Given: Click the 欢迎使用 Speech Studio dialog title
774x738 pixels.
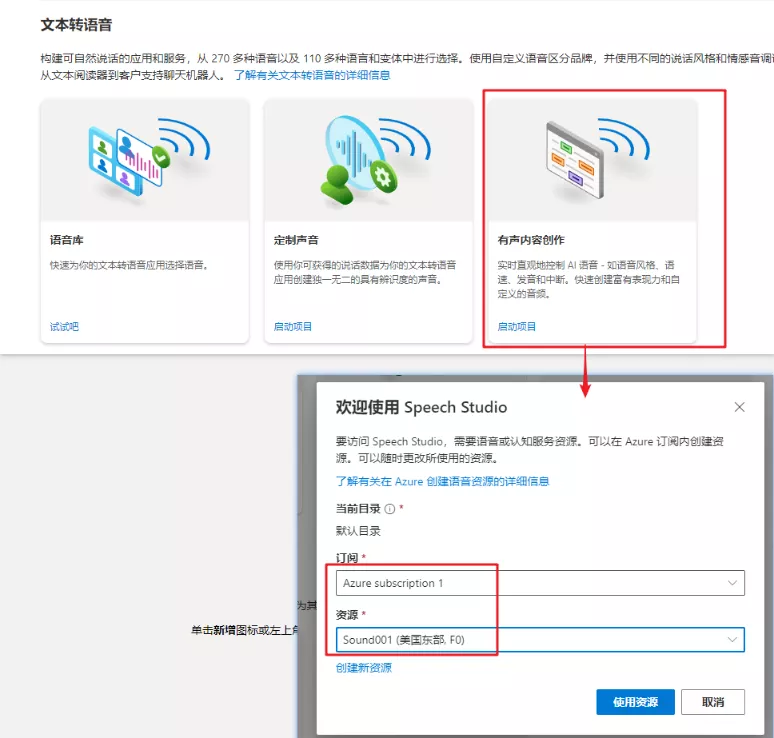Looking at the screenshot, I should pyautogui.click(x=422, y=407).
